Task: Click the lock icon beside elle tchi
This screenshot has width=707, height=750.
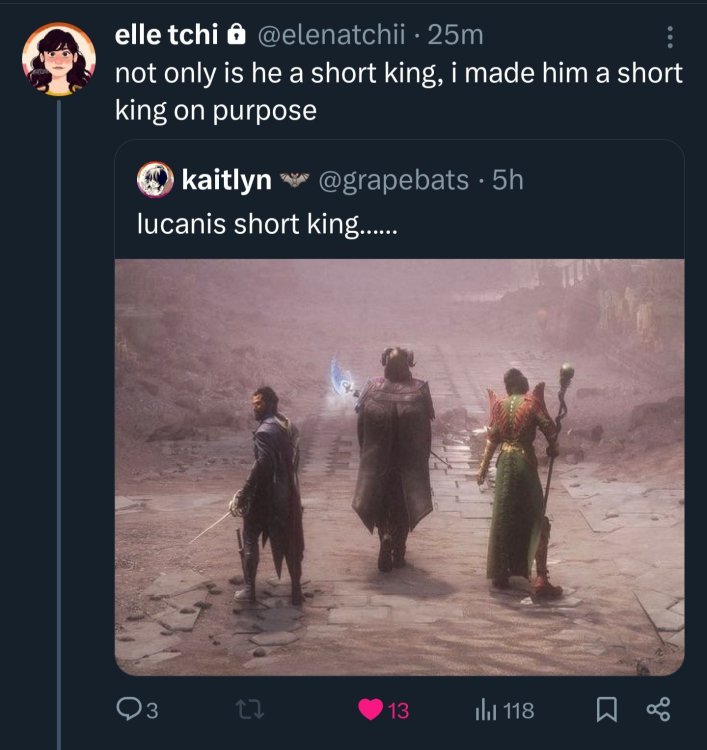Action: point(237,36)
